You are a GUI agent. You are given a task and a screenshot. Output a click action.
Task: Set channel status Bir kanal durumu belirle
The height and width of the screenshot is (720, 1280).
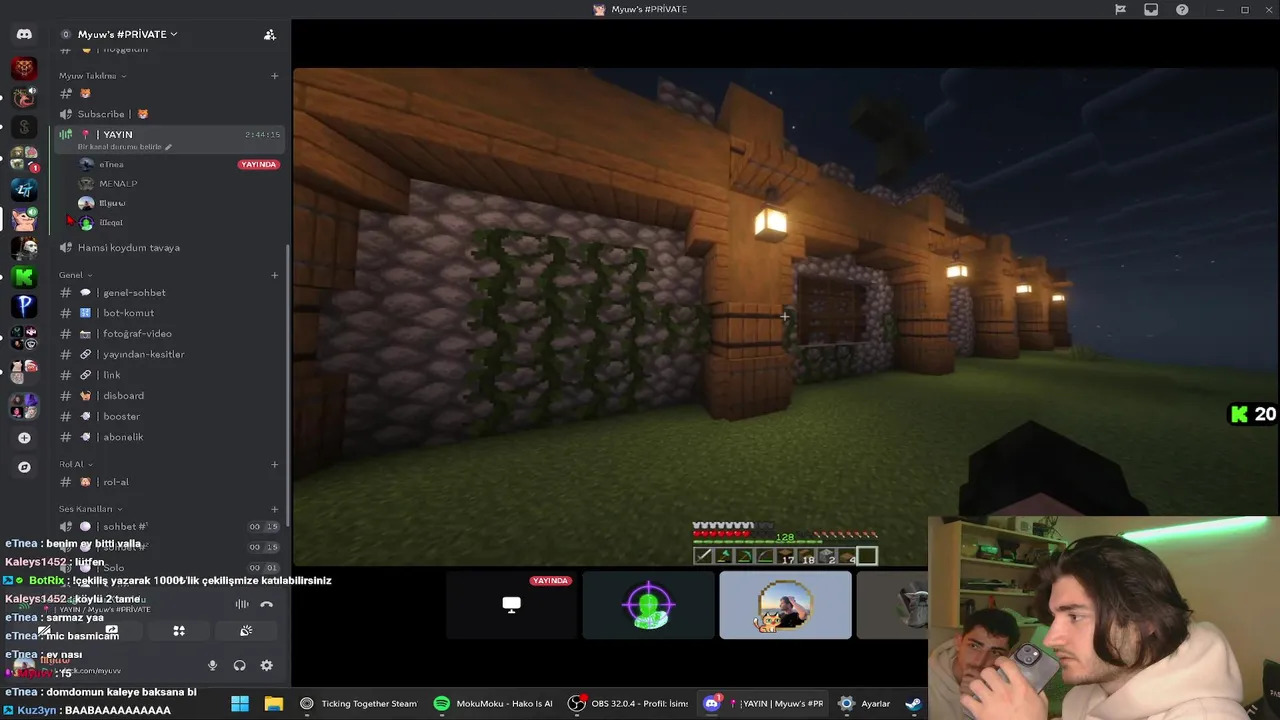124,147
